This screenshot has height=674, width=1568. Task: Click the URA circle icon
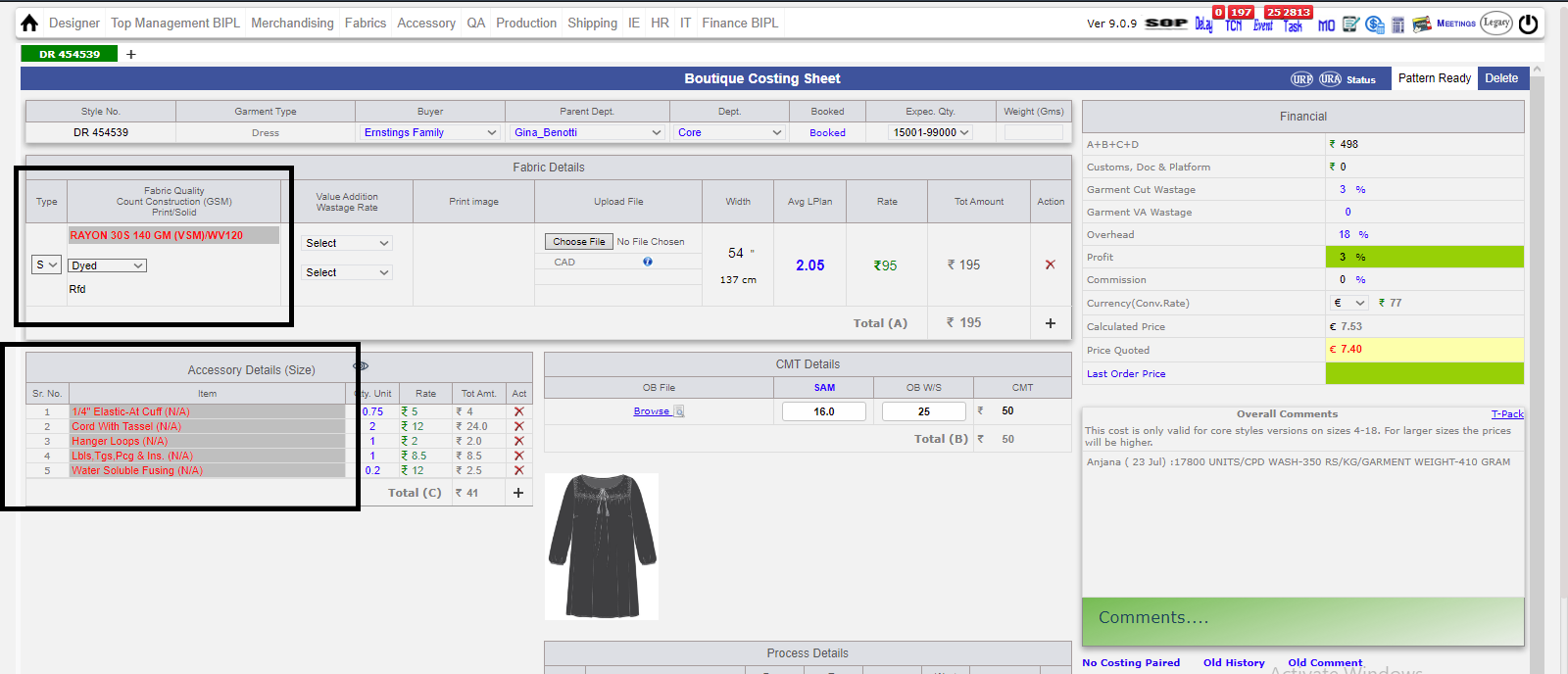[x=1330, y=79]
